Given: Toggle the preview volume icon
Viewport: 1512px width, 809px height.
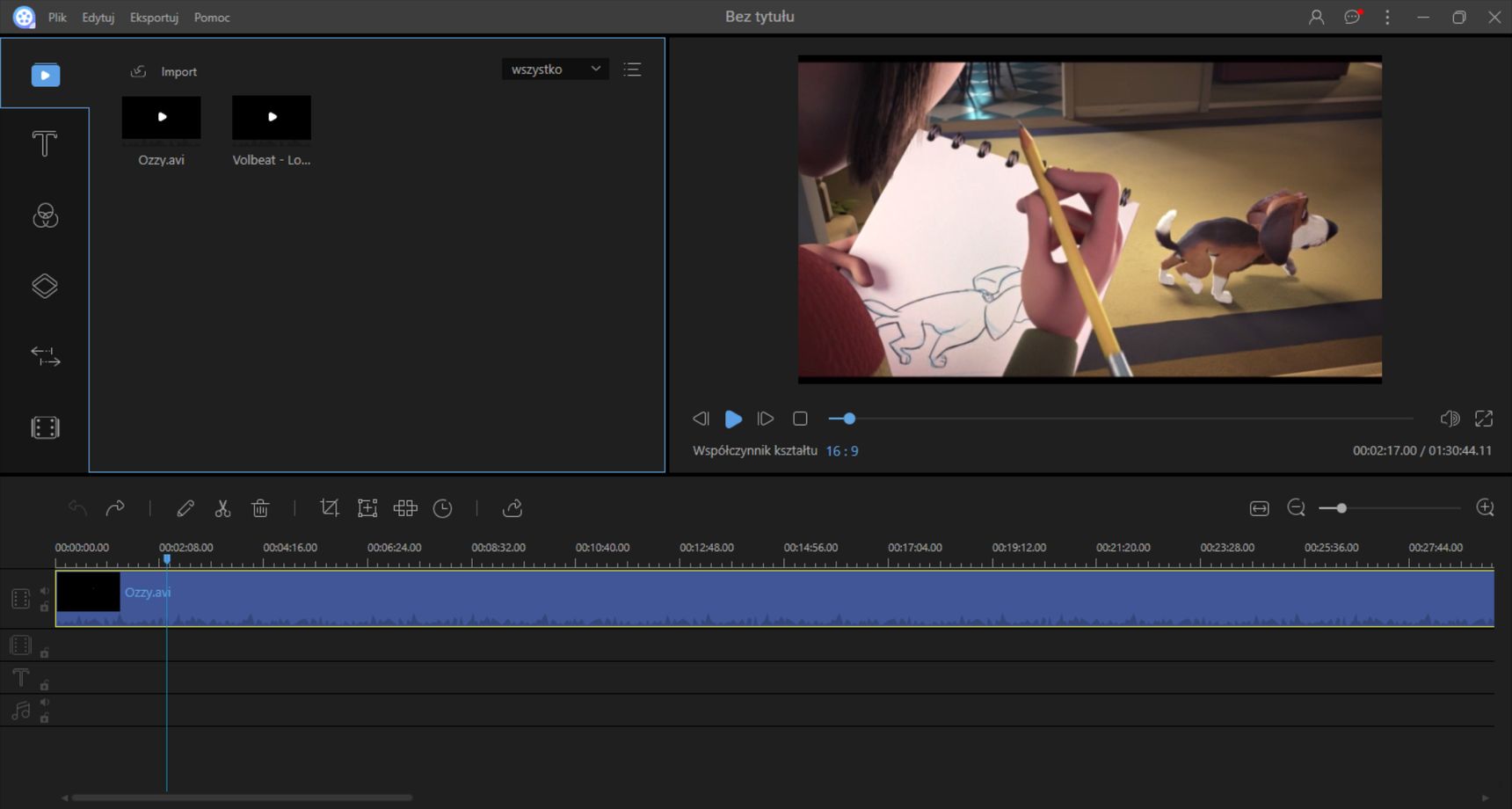Looking at the screenshot, I should point(1450,419).
